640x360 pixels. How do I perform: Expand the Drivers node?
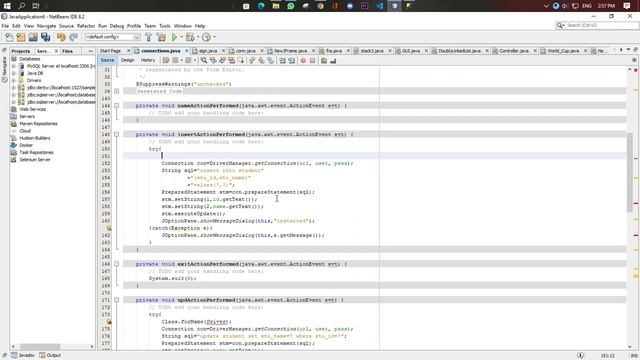13,80
